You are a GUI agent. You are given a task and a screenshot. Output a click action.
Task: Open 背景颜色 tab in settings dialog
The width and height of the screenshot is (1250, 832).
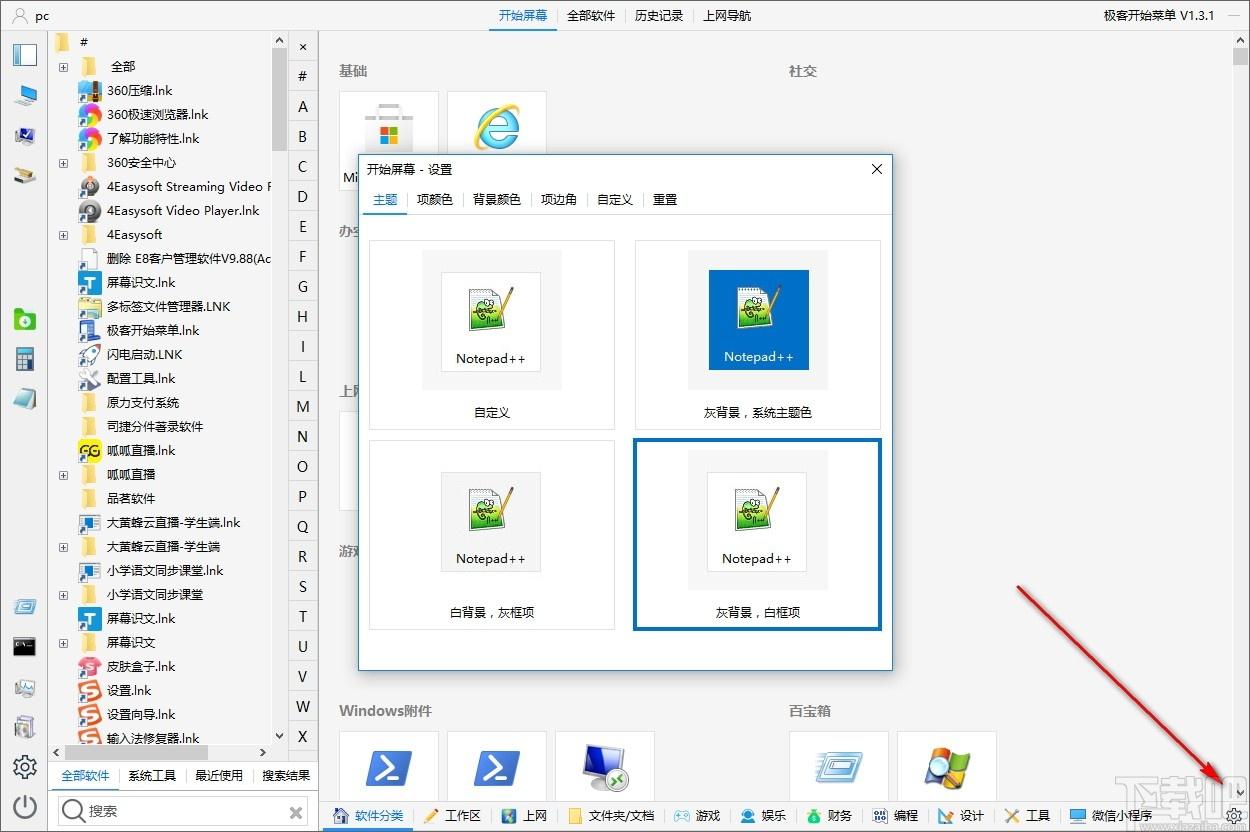[497, 199]
